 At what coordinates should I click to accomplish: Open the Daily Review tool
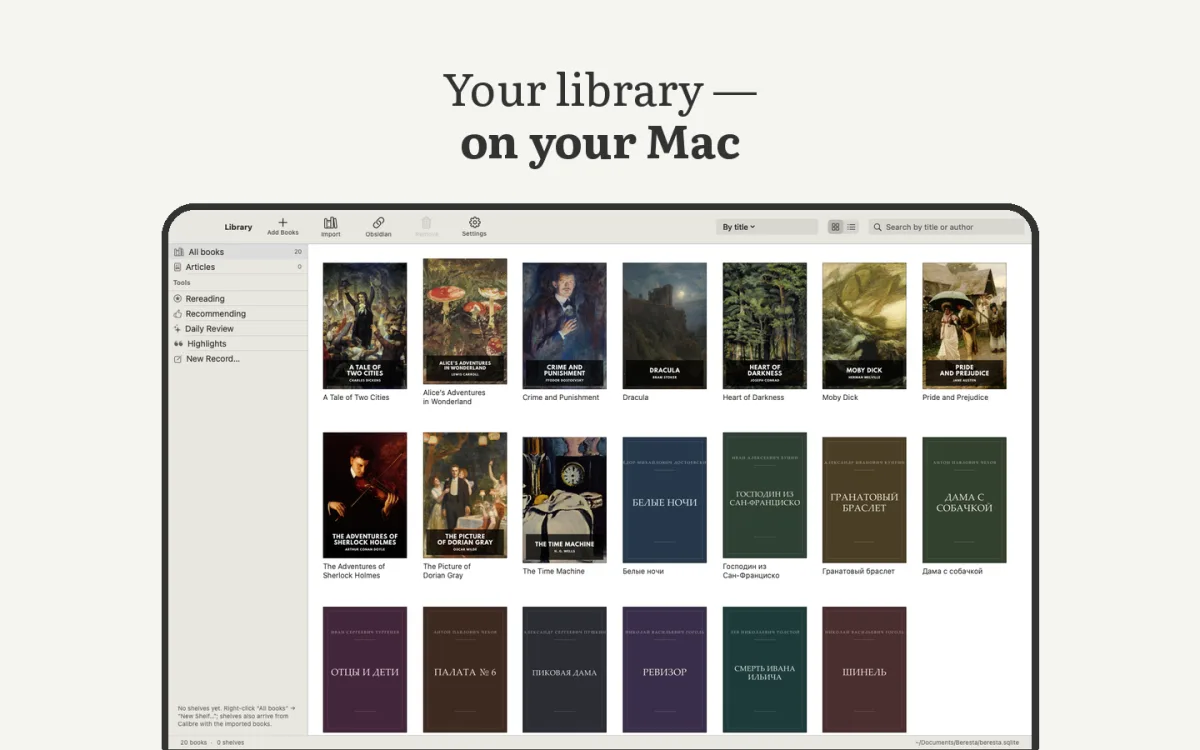[x=238, y=328]
